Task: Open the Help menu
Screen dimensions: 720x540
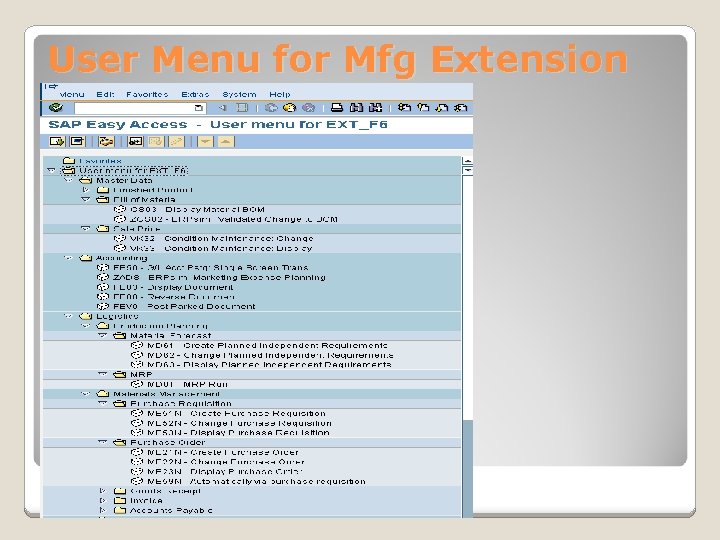Action: coord(280,94)
